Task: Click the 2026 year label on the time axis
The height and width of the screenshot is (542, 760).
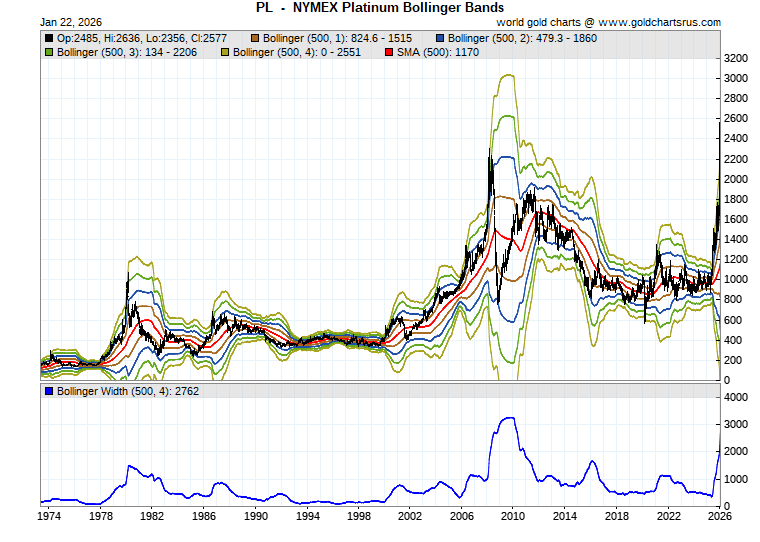Action: click(718, 516)
